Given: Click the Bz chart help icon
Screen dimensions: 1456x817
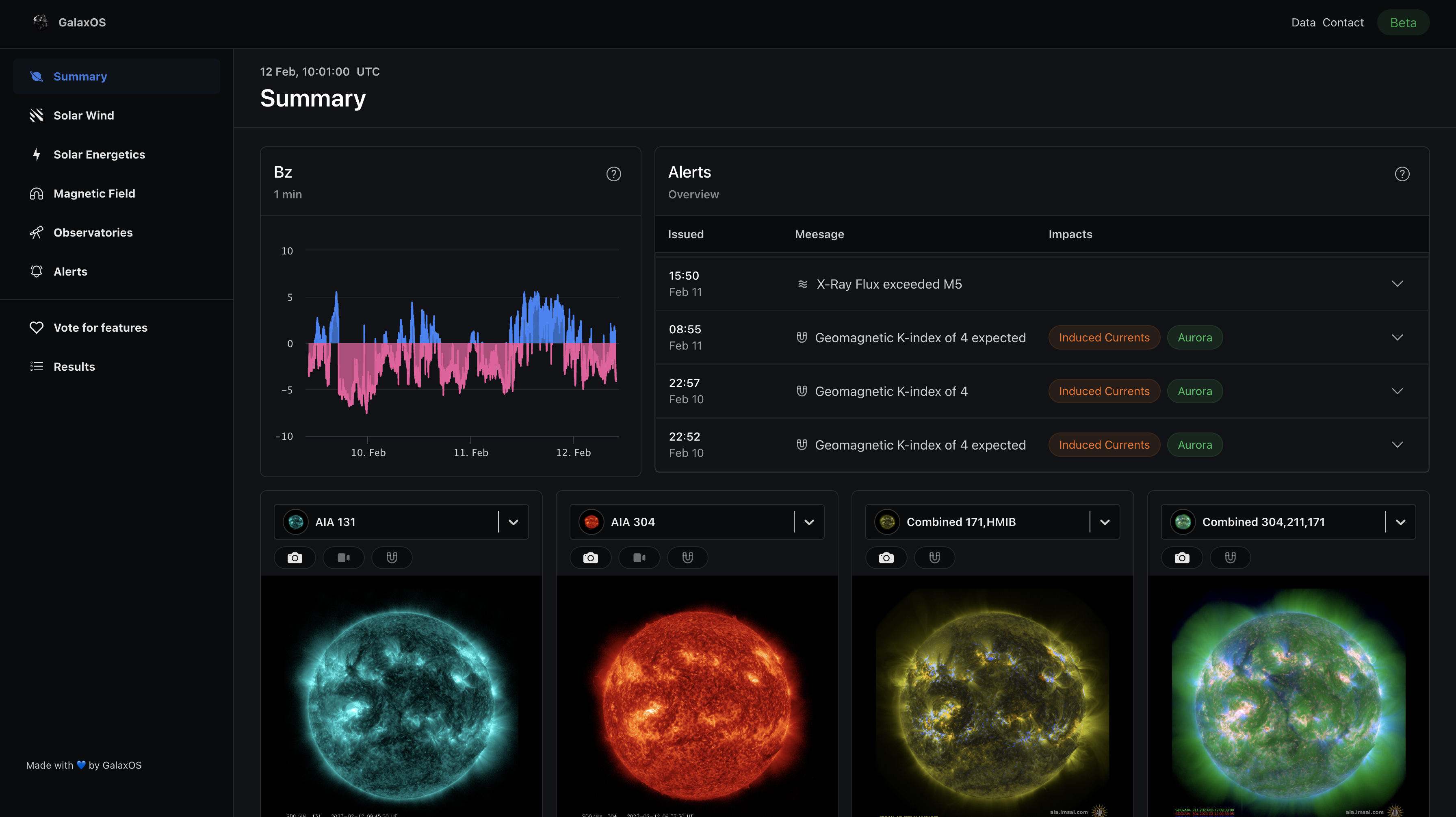Looking at the screenshot, I should [x=613, y=174].
